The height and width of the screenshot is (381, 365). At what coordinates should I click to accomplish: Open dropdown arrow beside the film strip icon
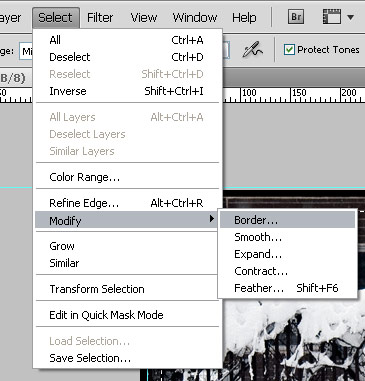click(350, 17)
